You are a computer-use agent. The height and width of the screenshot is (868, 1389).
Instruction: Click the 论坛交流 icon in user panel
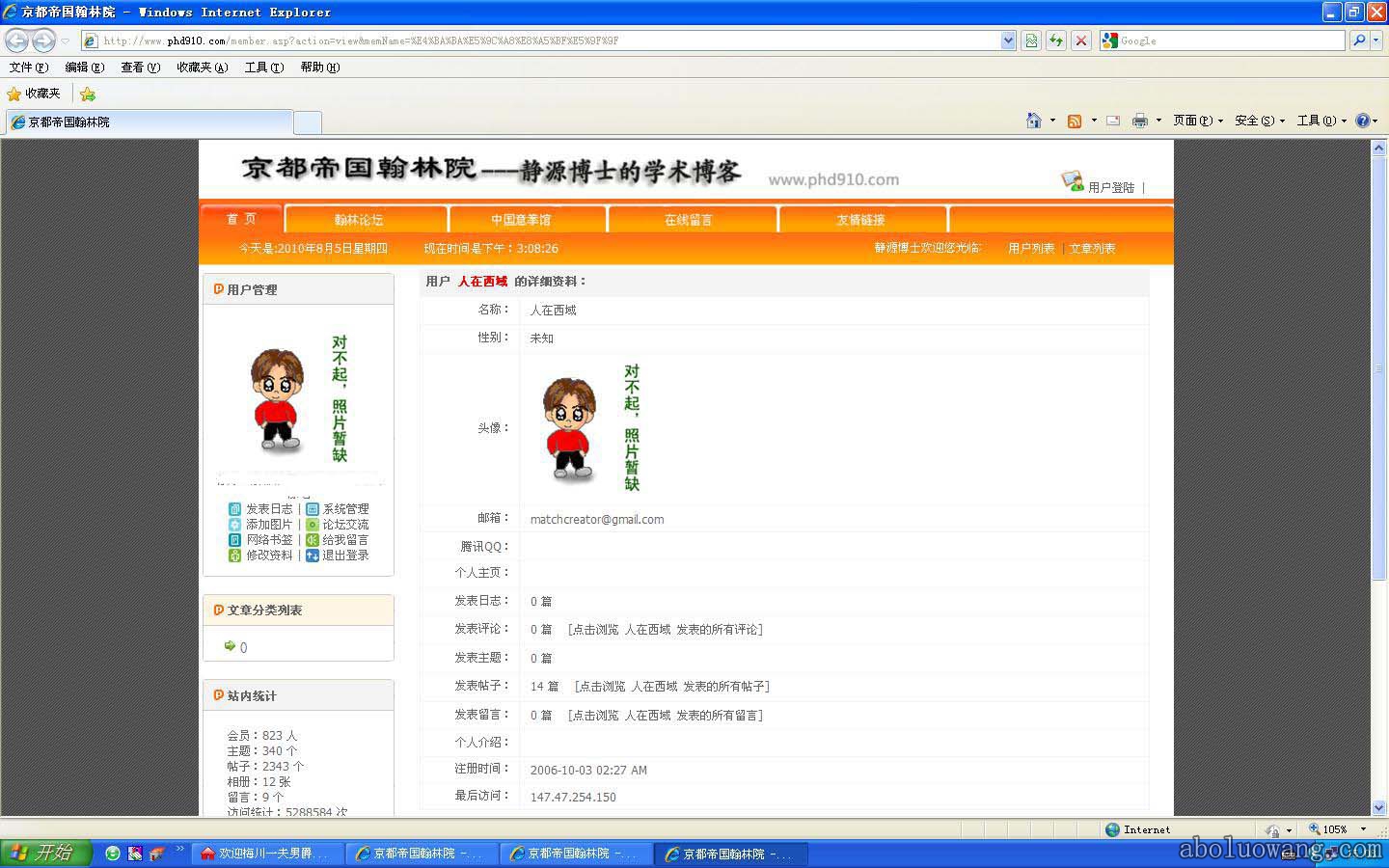click(313, 524)
